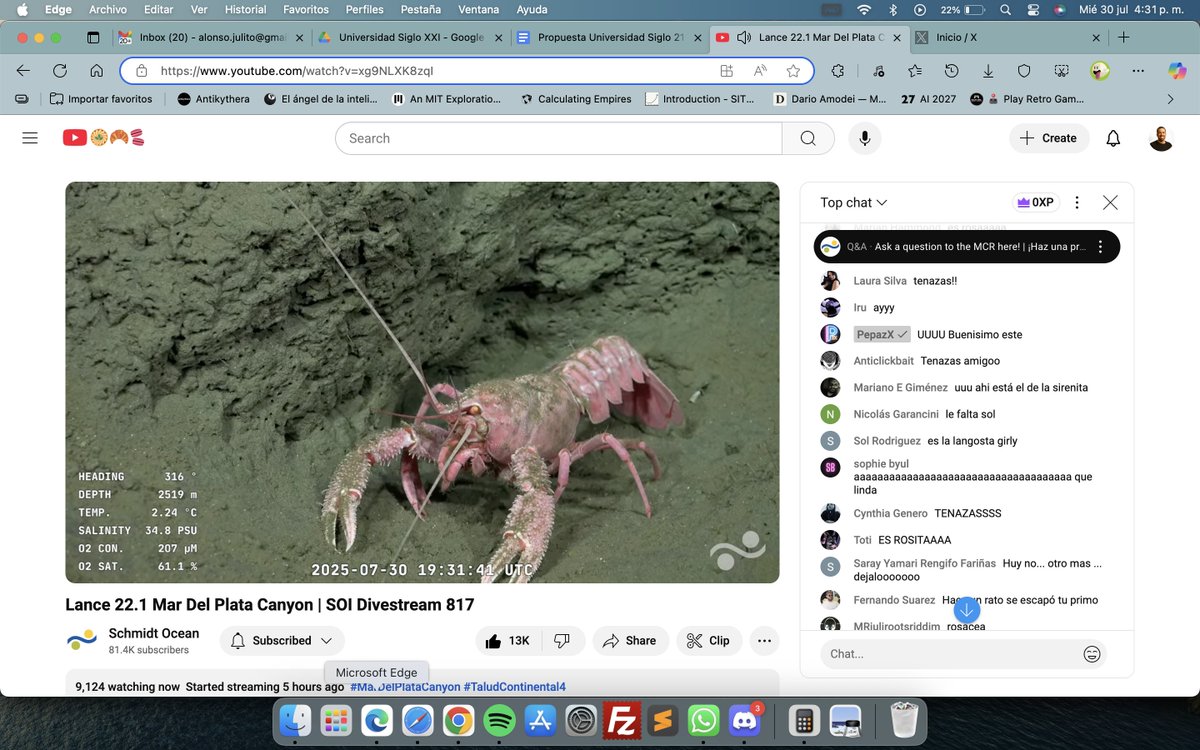
Task: Run the search with the magnifier button
Action: pyautogui.click(x=808, y=138)
